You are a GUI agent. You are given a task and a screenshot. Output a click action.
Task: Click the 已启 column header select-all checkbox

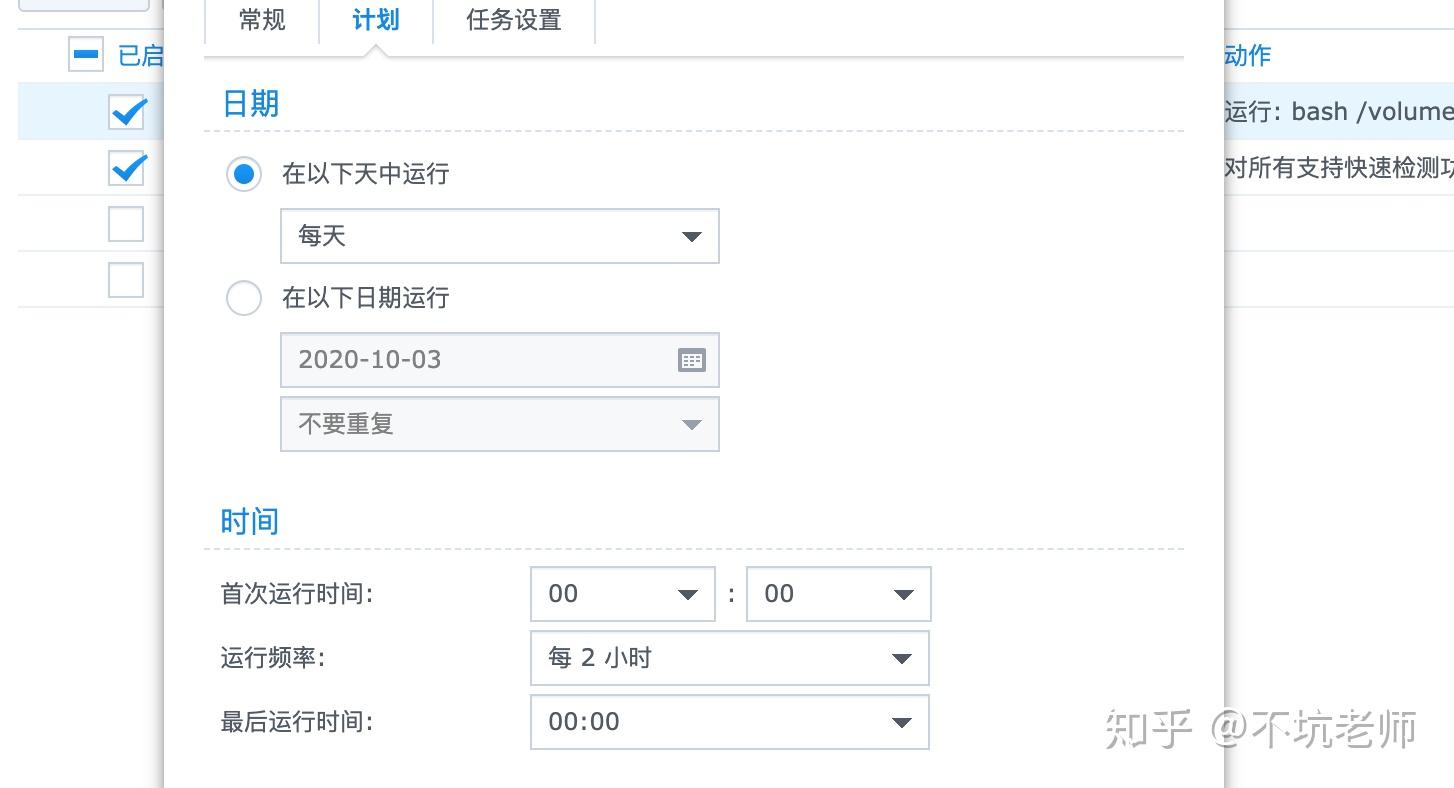click(86, 54)
